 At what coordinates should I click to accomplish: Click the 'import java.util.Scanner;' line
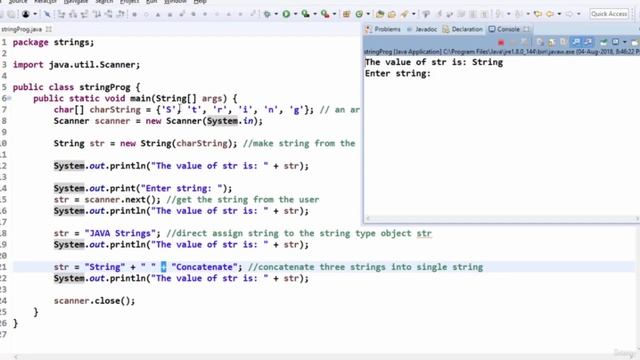76,65
